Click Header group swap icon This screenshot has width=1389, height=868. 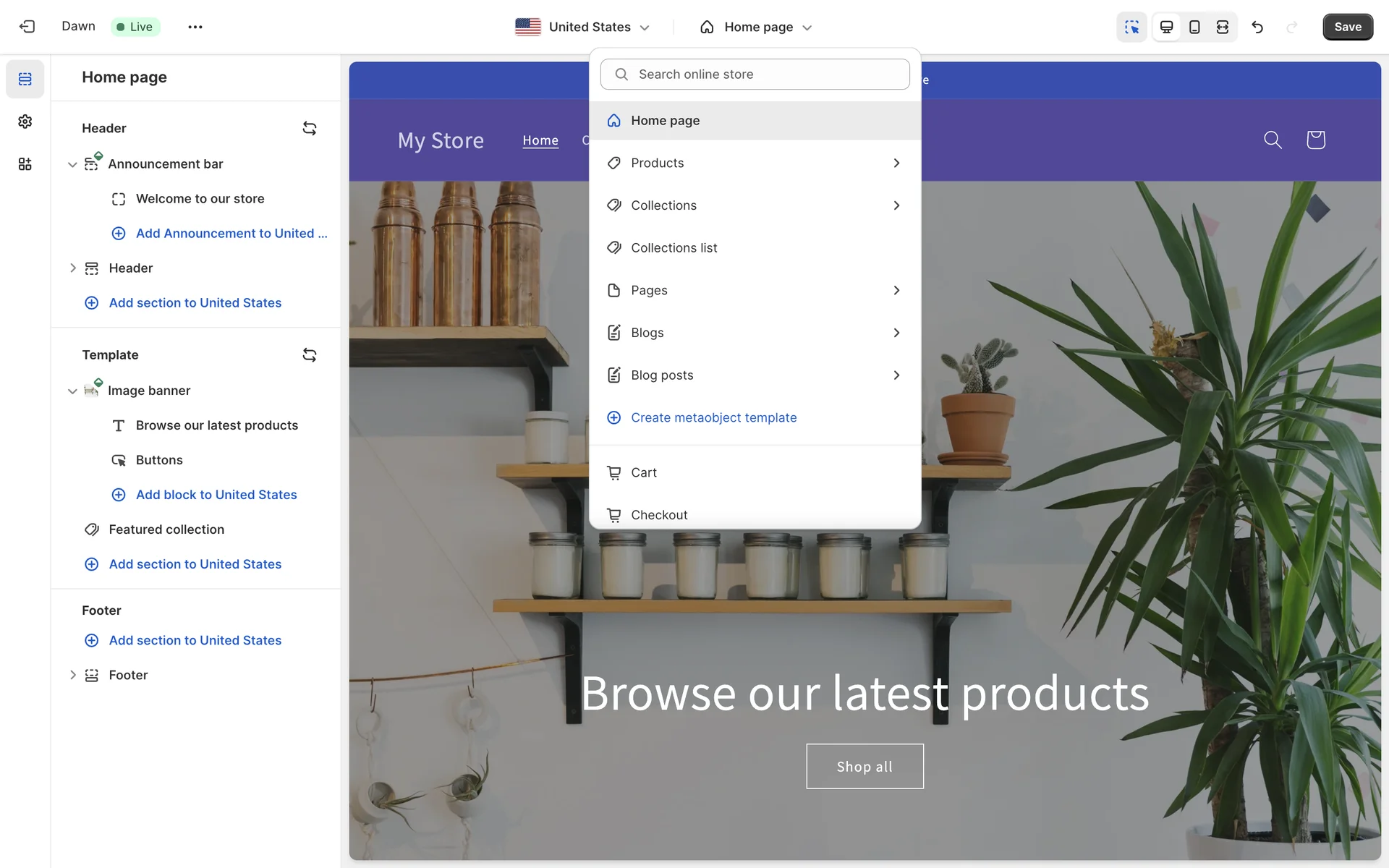point(309,128)
